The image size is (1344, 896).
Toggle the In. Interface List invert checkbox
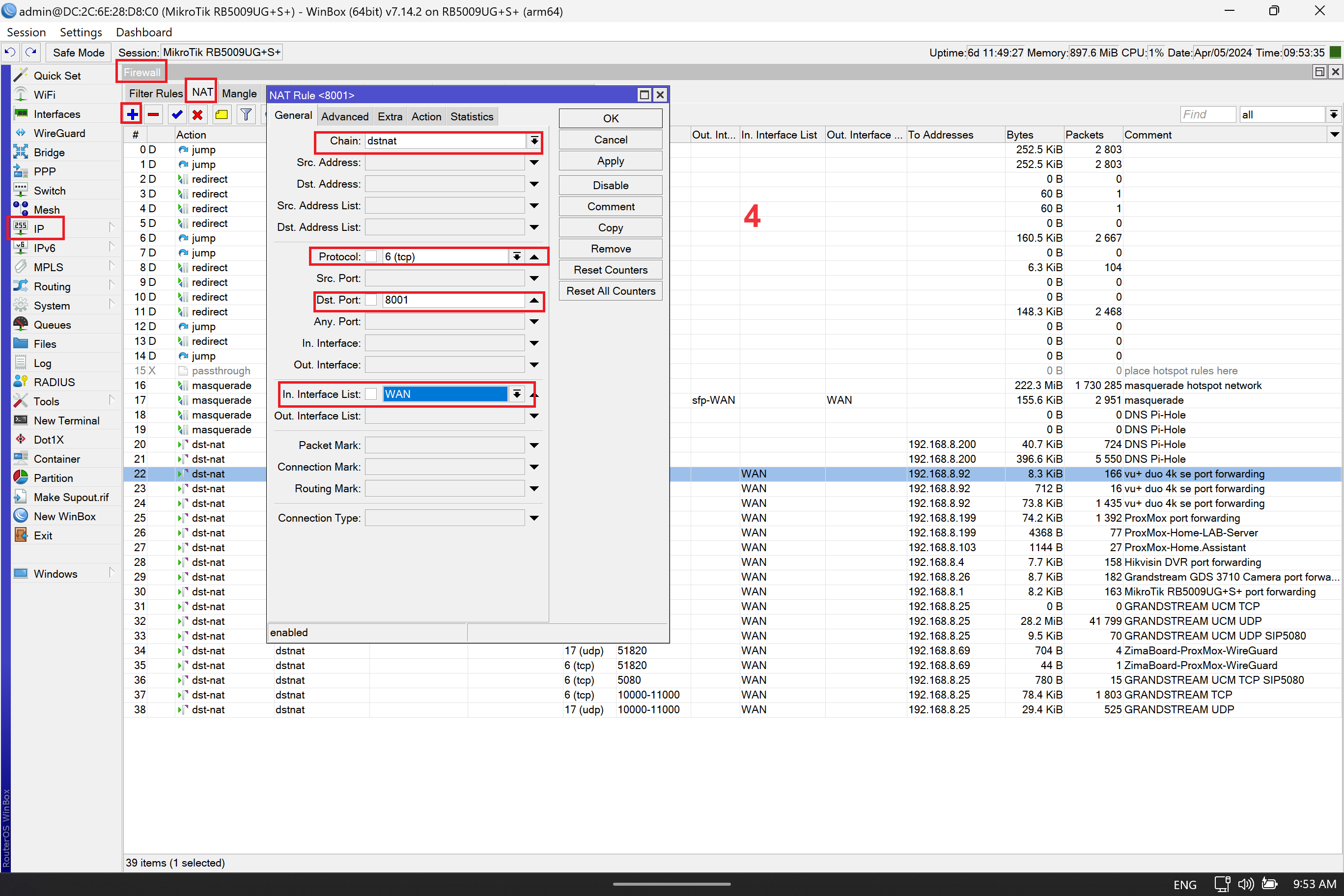(371, 394)
